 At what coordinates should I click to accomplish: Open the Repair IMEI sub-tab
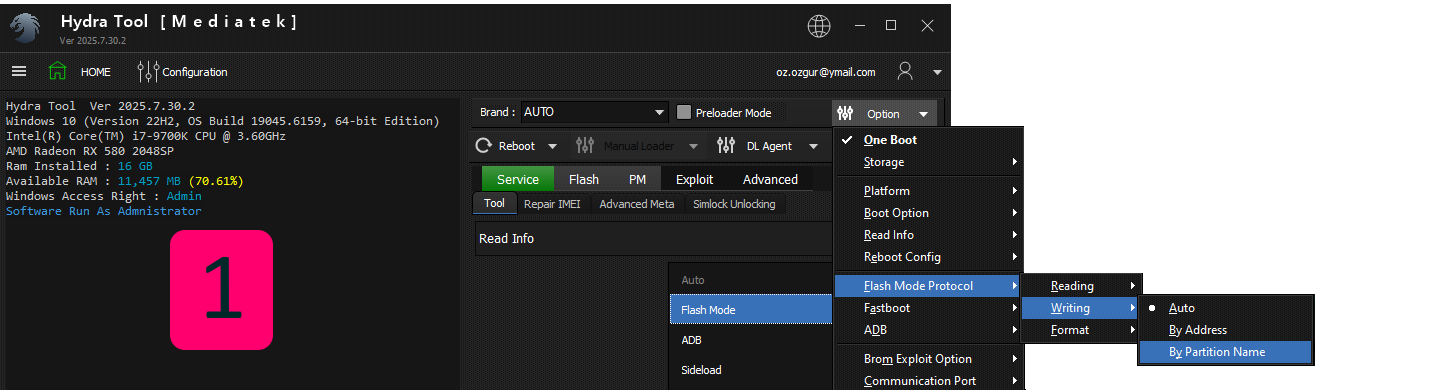click(x=553, y=203)
